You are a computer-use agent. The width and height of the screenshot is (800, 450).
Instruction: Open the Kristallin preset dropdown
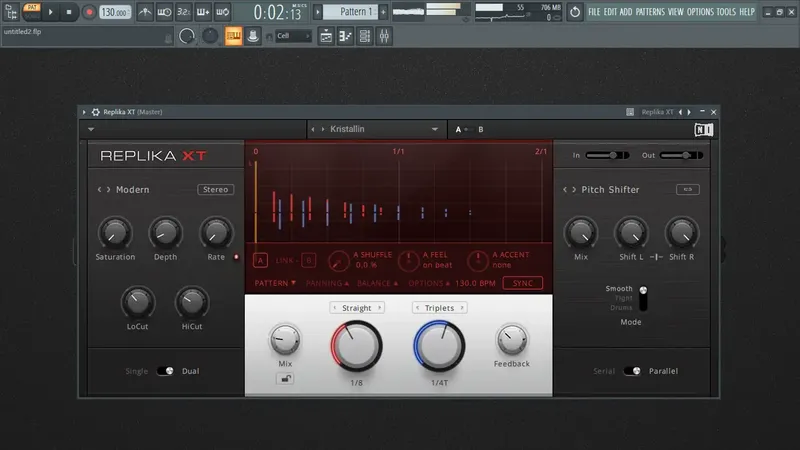pyautogui.click(x=435, y=130)
